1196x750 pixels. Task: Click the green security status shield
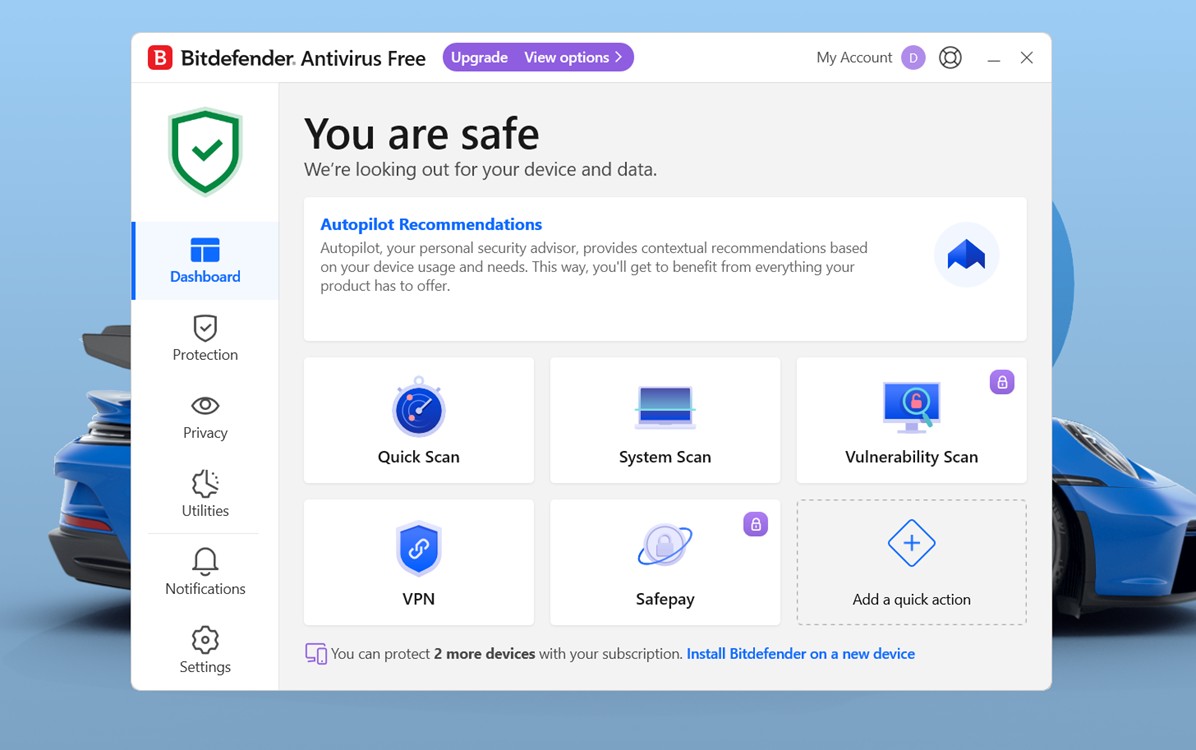[204, 150]
